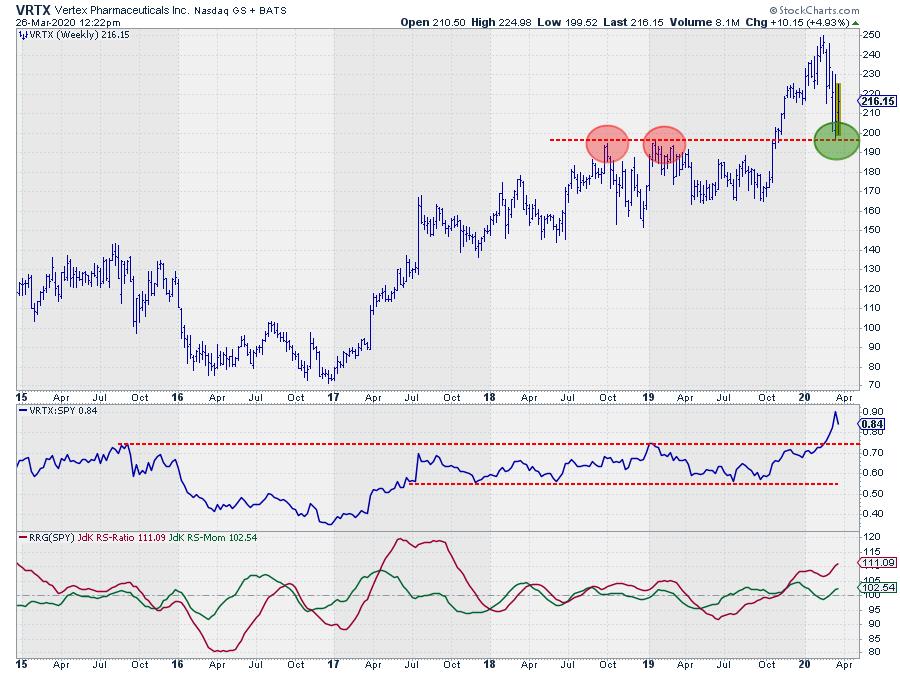Click the VRTX ticker symbol in the header

click(31, 8)
